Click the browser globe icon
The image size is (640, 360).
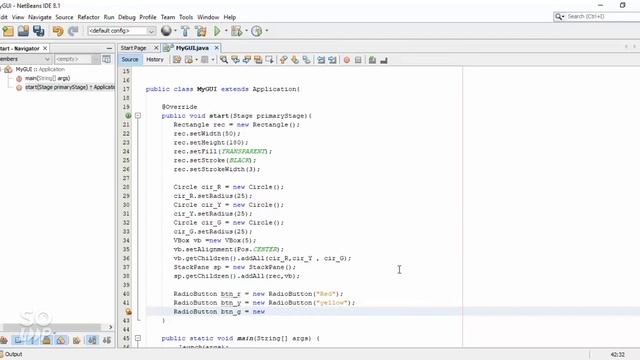166,31
